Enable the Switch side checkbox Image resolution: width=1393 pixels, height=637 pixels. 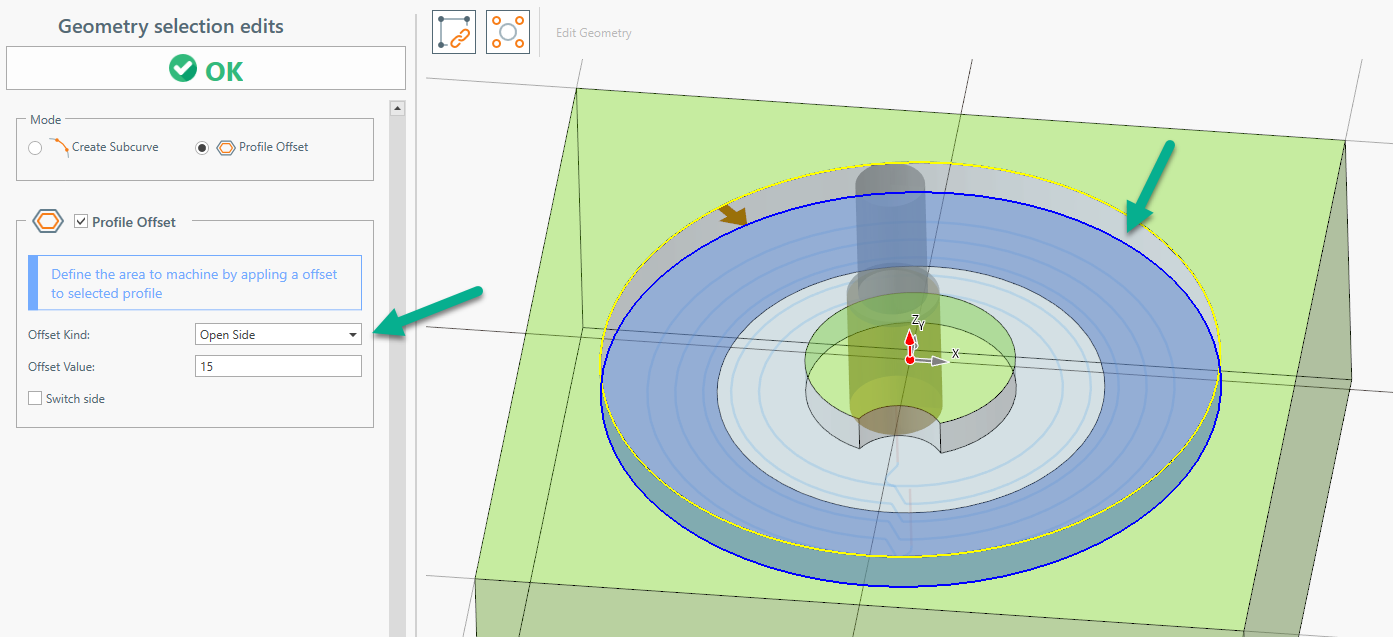[x=36, y=399]
